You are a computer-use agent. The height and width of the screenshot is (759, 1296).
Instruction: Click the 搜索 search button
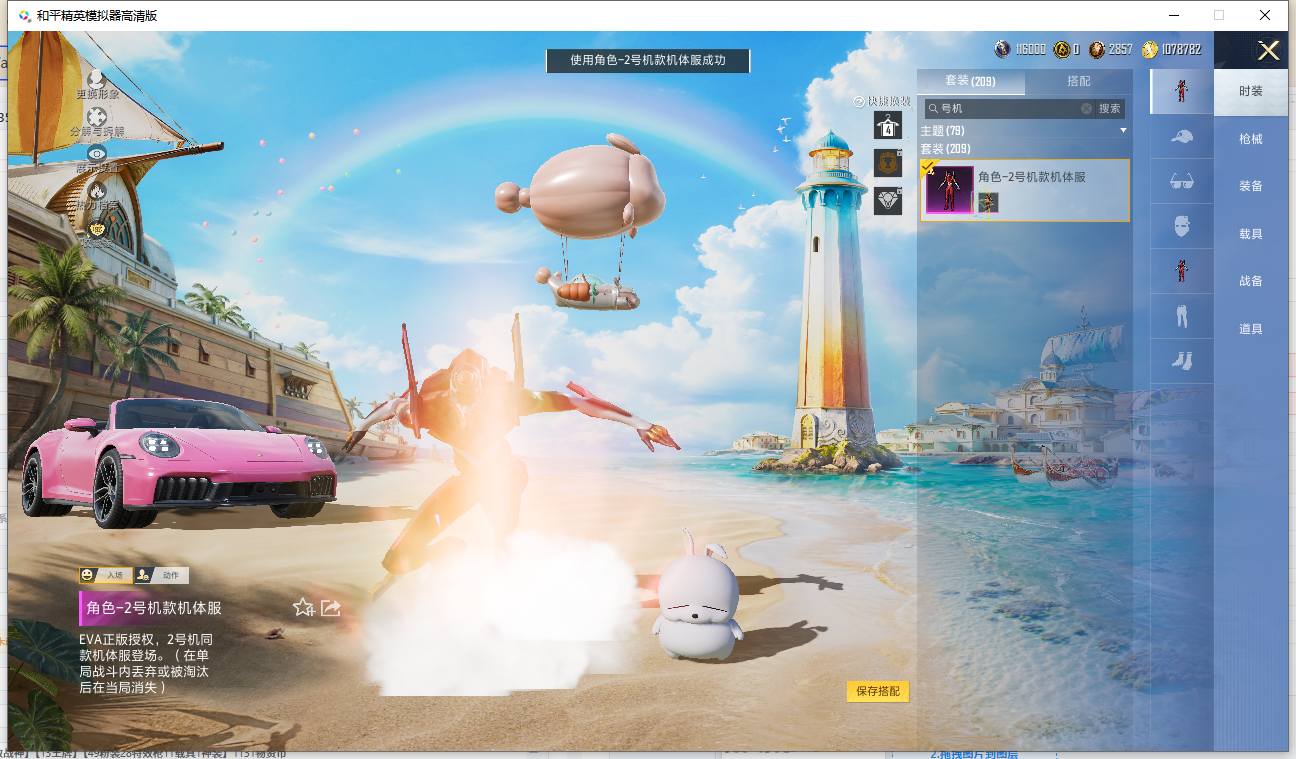click(x=1110, y=108)
